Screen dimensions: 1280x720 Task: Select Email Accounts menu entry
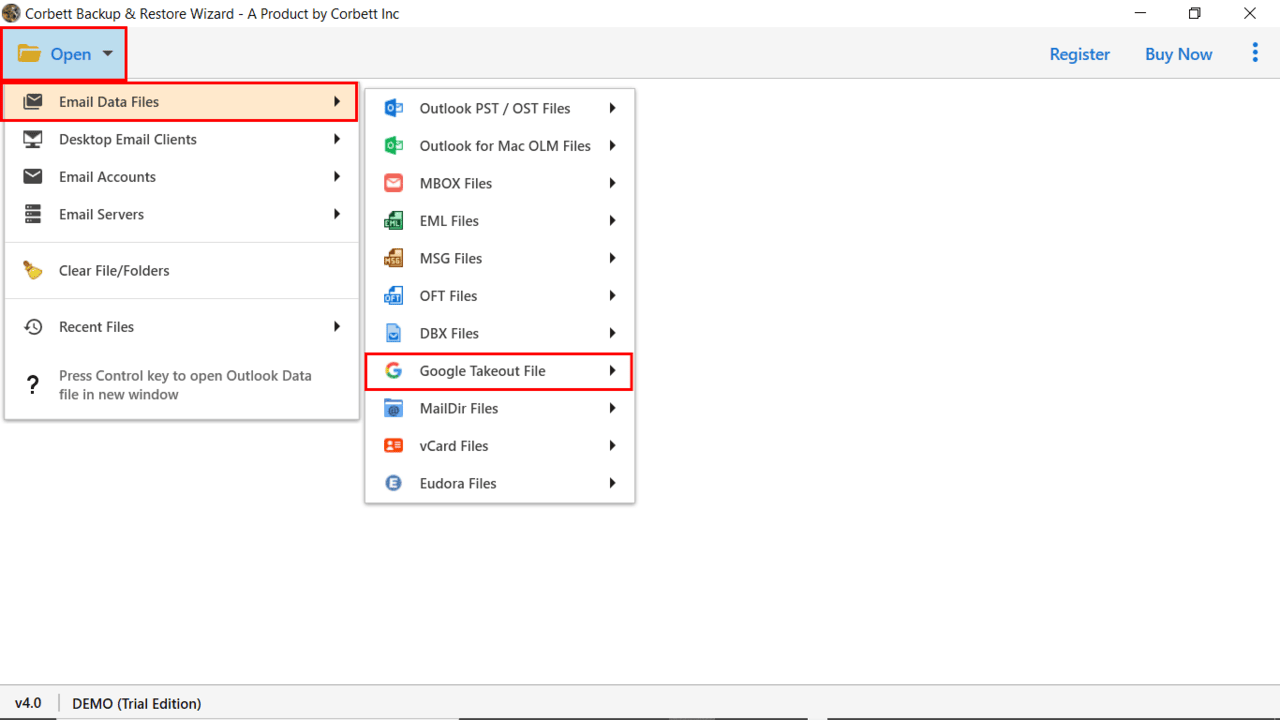(x=182, y=177)
